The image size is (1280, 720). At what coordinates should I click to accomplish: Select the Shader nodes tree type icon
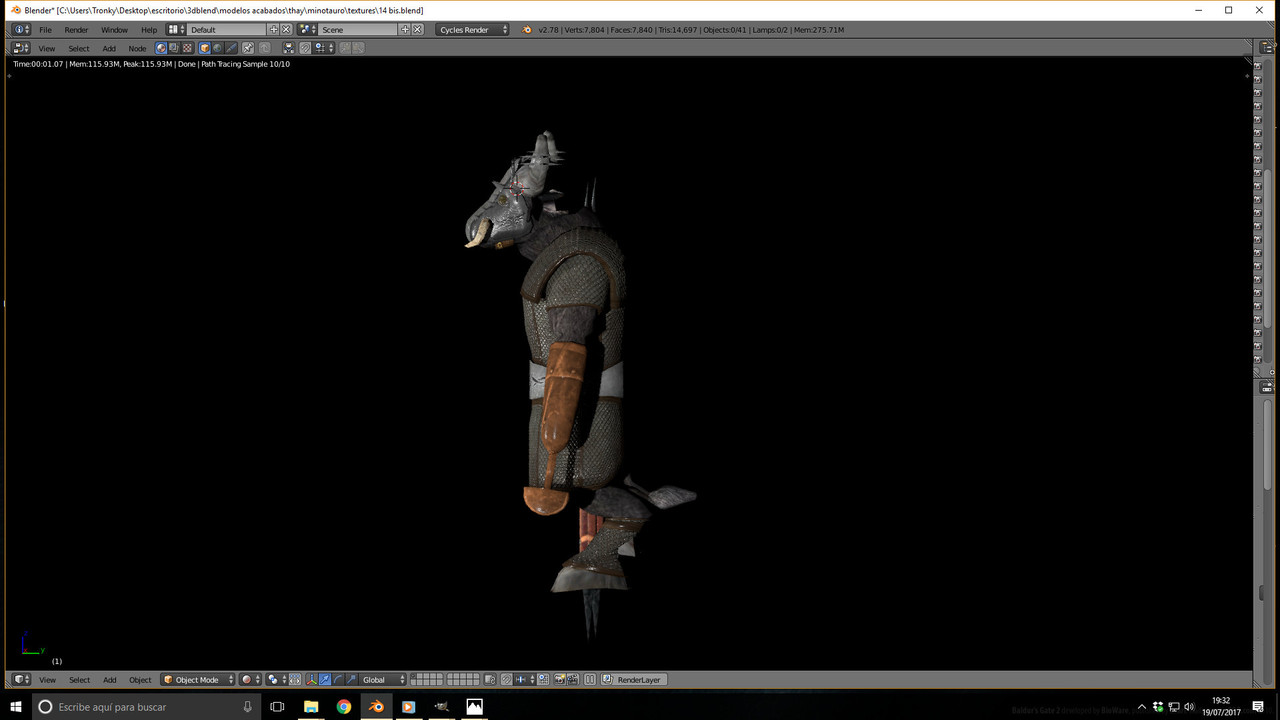click(161, 48)
